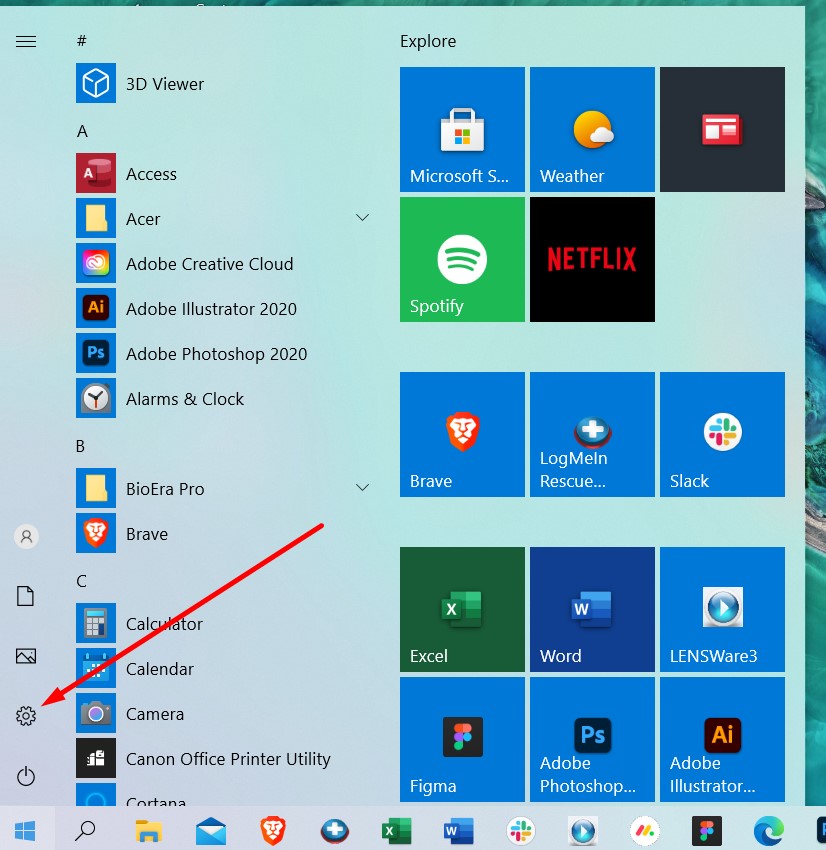Open Documents from the Start sidebar

click(x=25, y=596)
